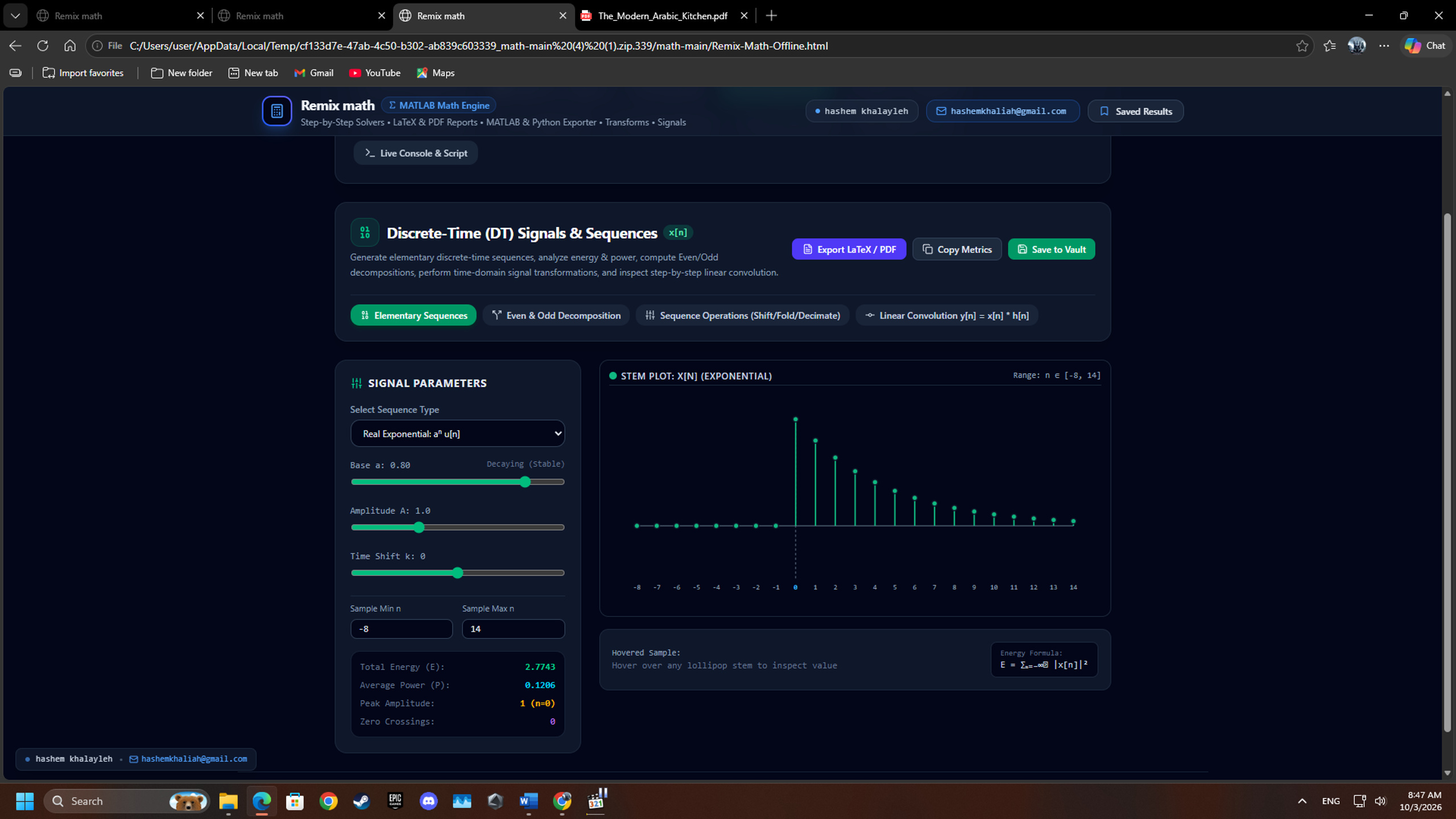Viewport: 1456px width, 819px height.
Task: Click the footer email link at the bottom left
Action: pyautogui.click(x=188, y=759)
